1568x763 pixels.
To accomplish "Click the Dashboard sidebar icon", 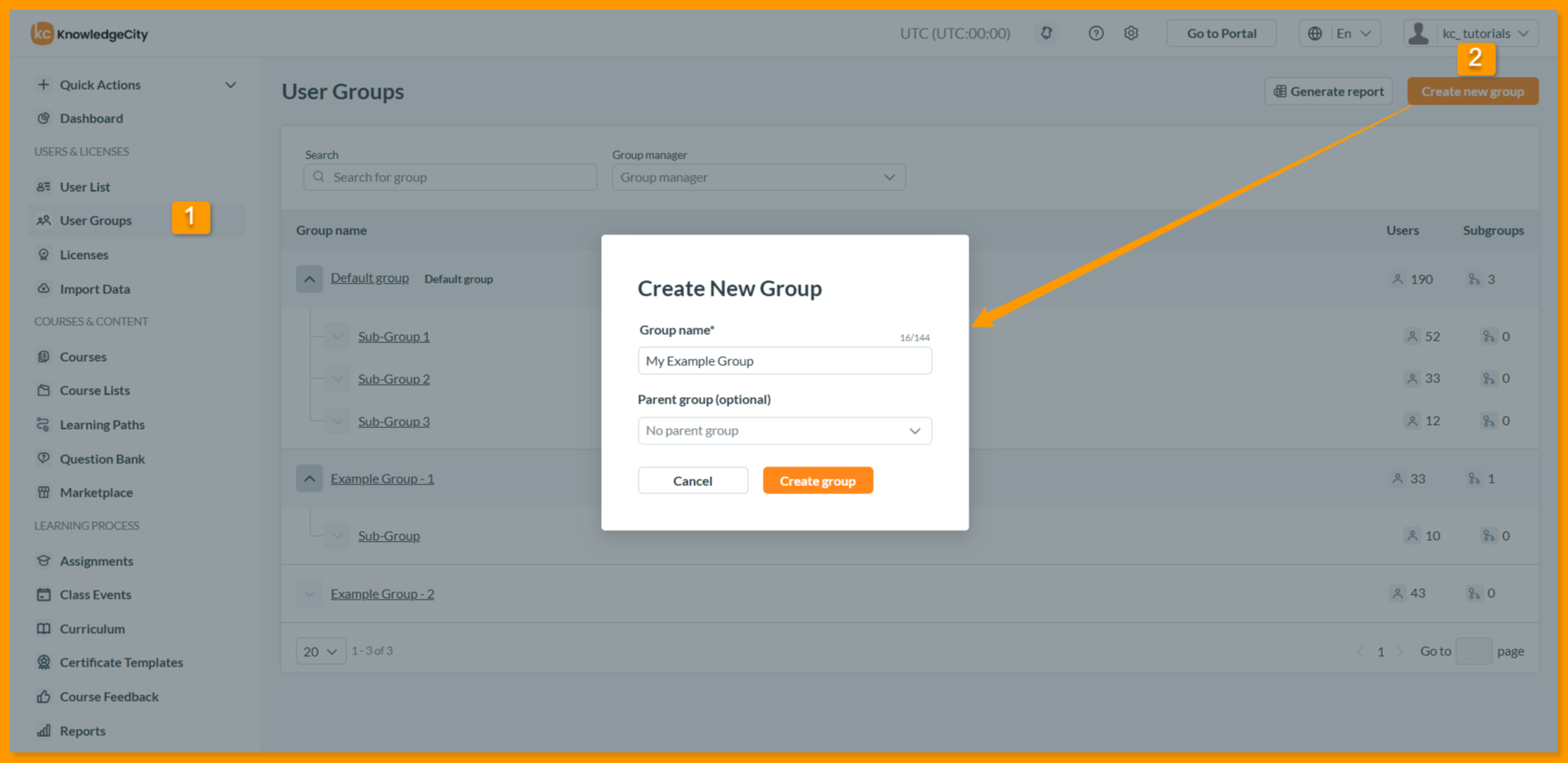I will click(44, 118).
